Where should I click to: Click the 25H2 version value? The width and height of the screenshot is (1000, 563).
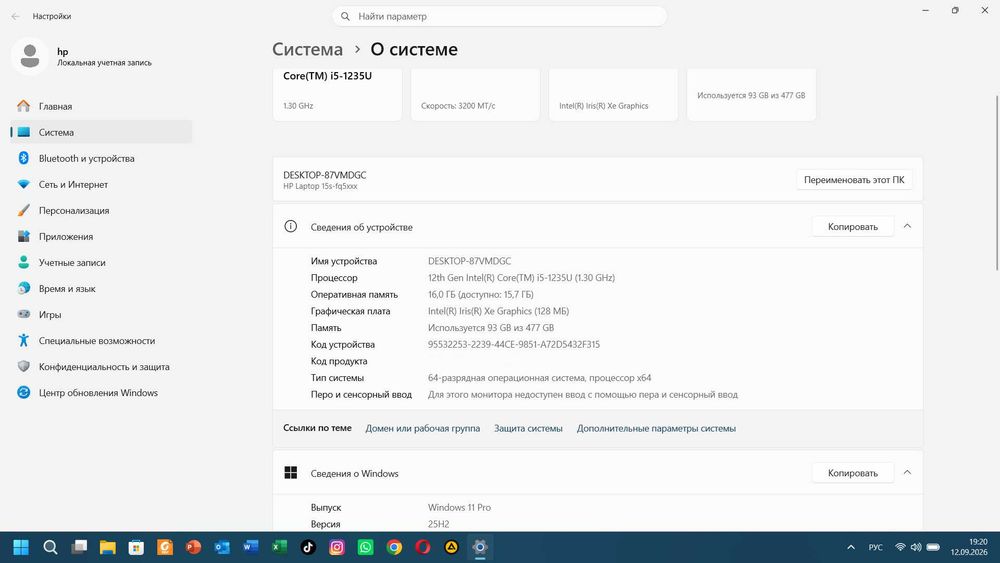pos(439,524)
